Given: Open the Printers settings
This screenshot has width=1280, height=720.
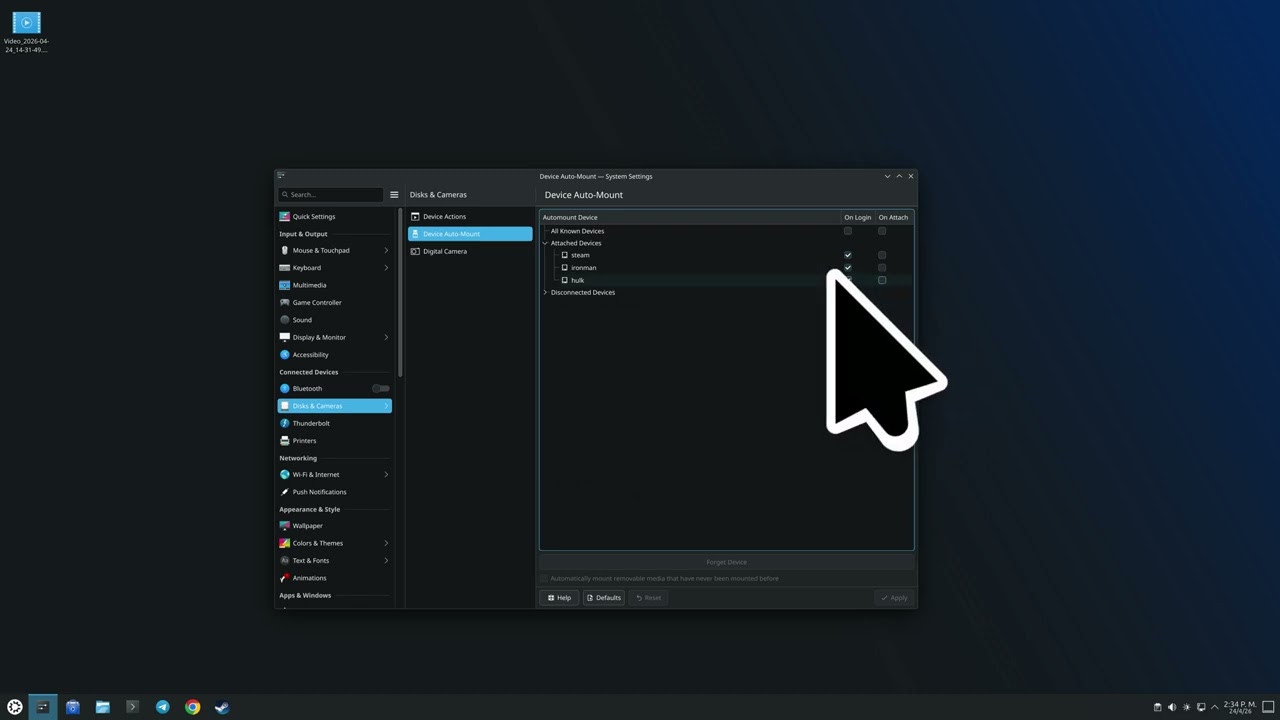Looking at the screenshot, I should click(x=334, y=440).
